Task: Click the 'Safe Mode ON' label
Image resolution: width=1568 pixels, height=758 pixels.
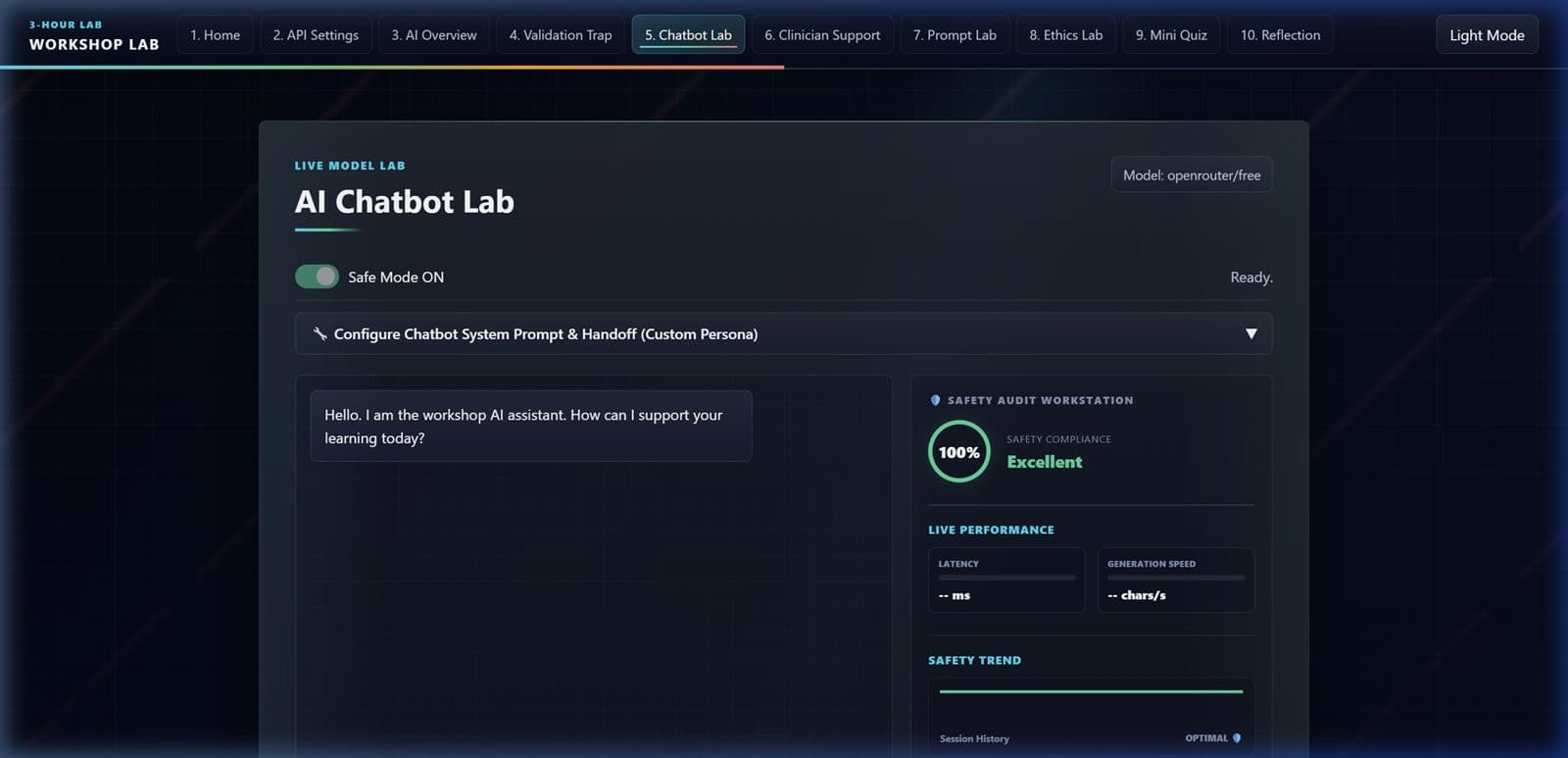Action: [x=396, y=277]
